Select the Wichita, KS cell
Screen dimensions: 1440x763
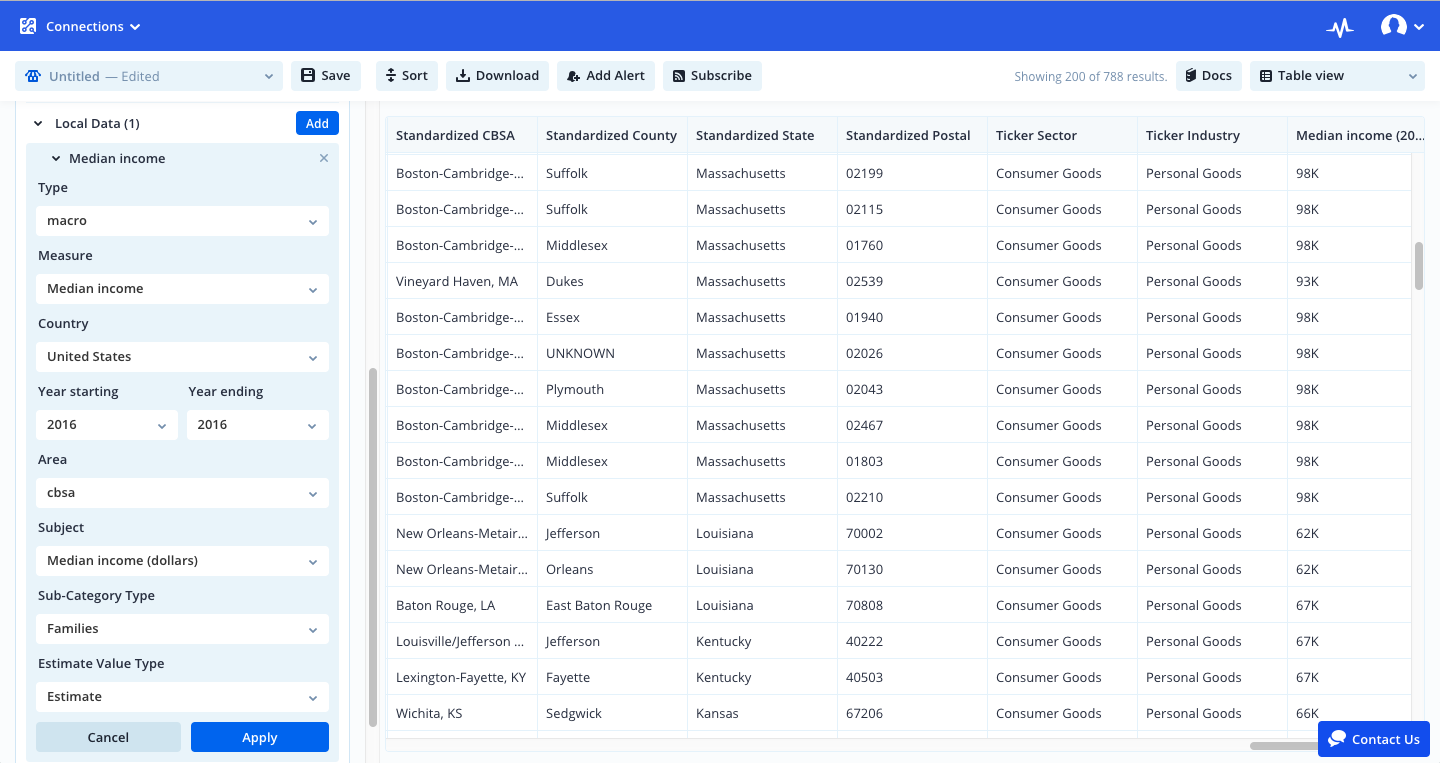(x=462, y=714)
